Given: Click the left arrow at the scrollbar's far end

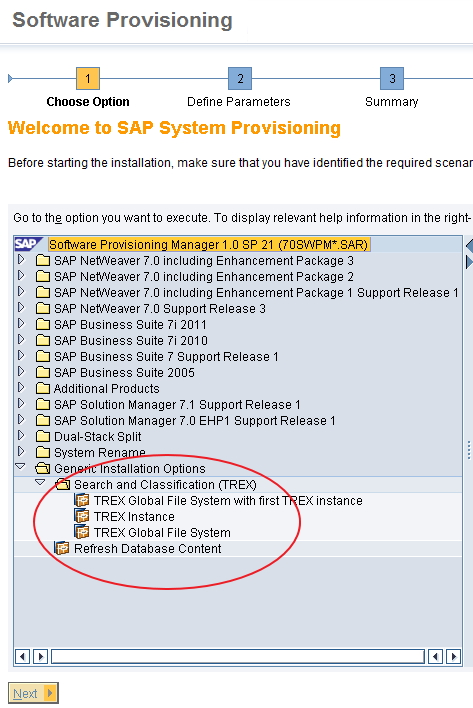Looking at the screenshot, I should point(435,656).
